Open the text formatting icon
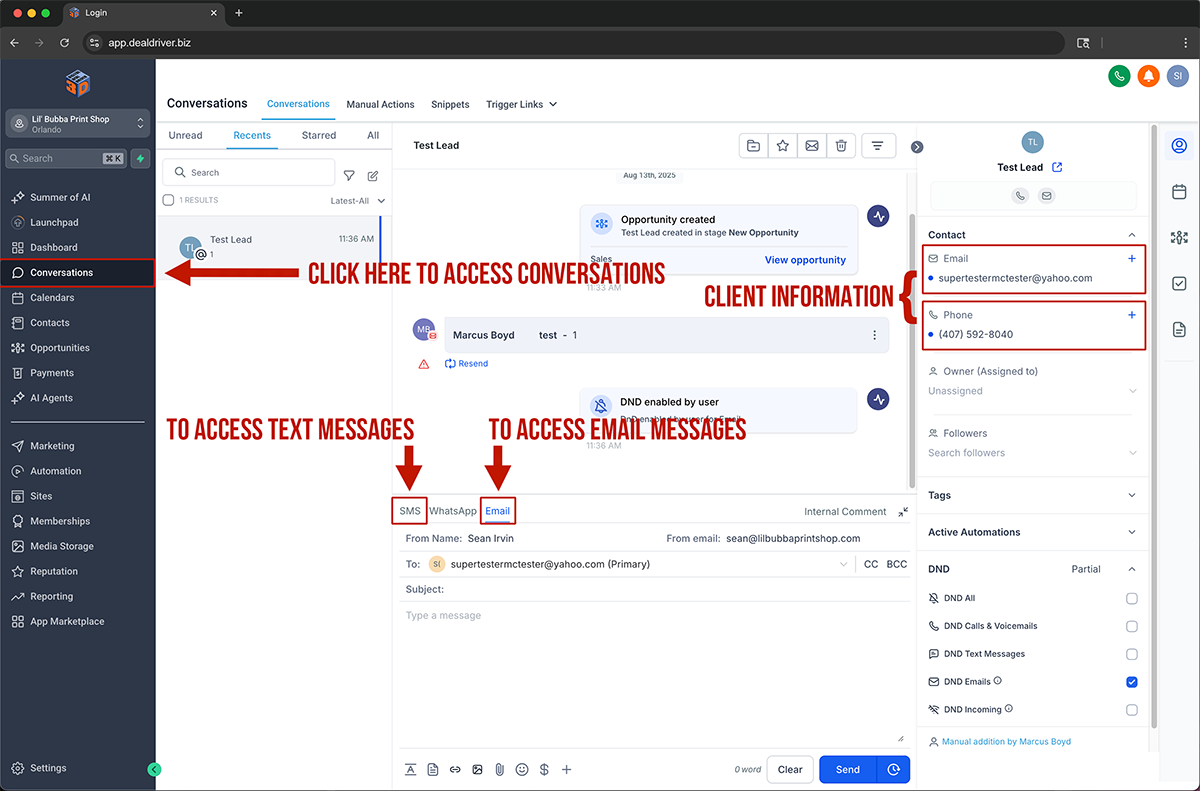This screenshot has height=791, width=1200. (x=411, y=769)
